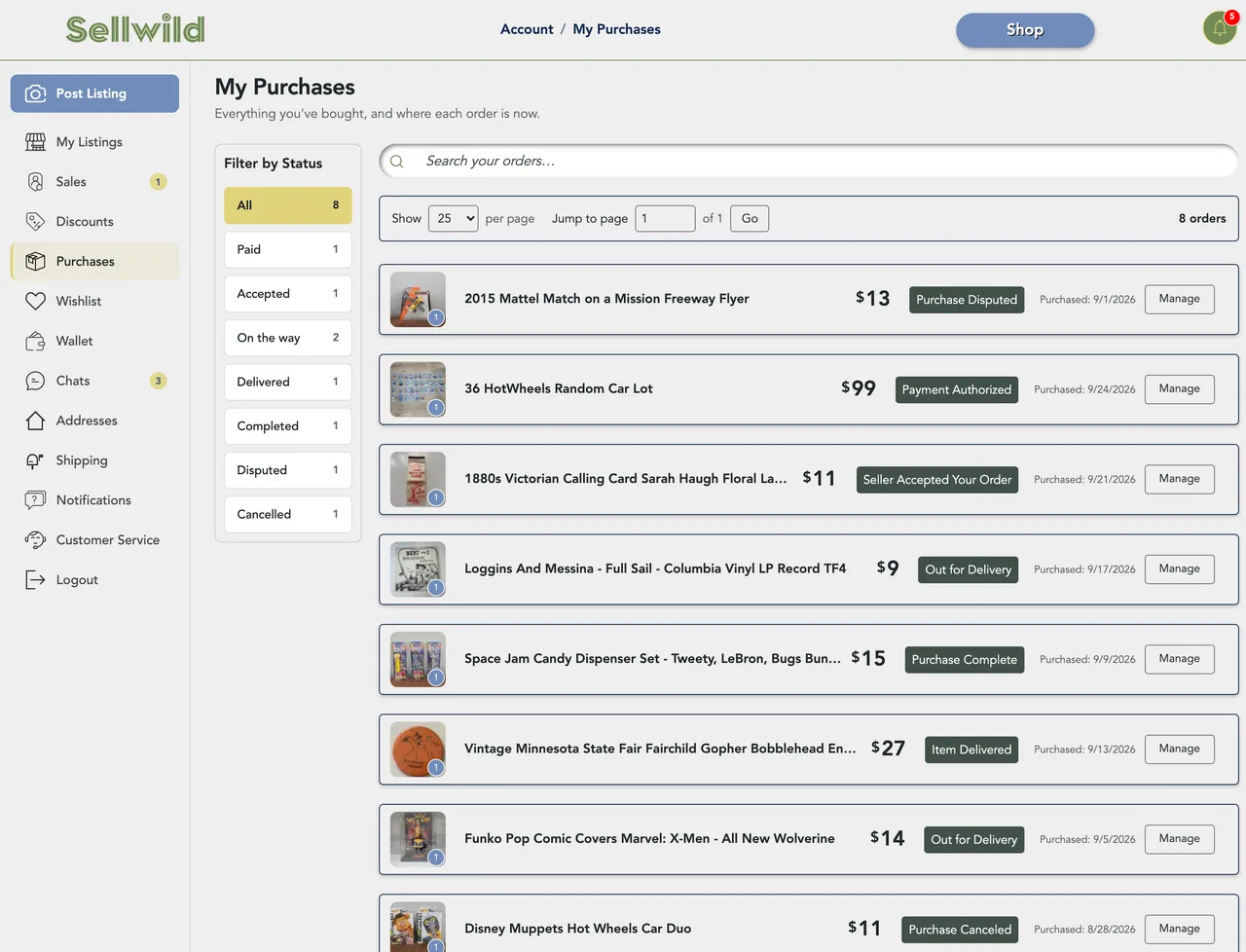Show only Delivered orders

tap(288, 383)
